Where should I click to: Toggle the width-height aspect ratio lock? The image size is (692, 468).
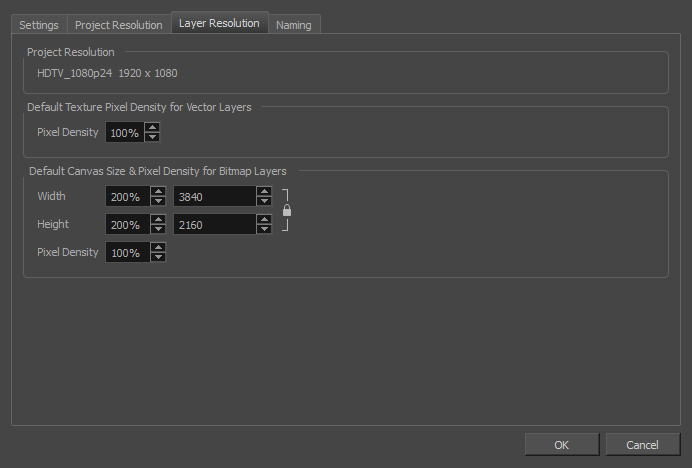pyautogui.click(x=287, y=211)
